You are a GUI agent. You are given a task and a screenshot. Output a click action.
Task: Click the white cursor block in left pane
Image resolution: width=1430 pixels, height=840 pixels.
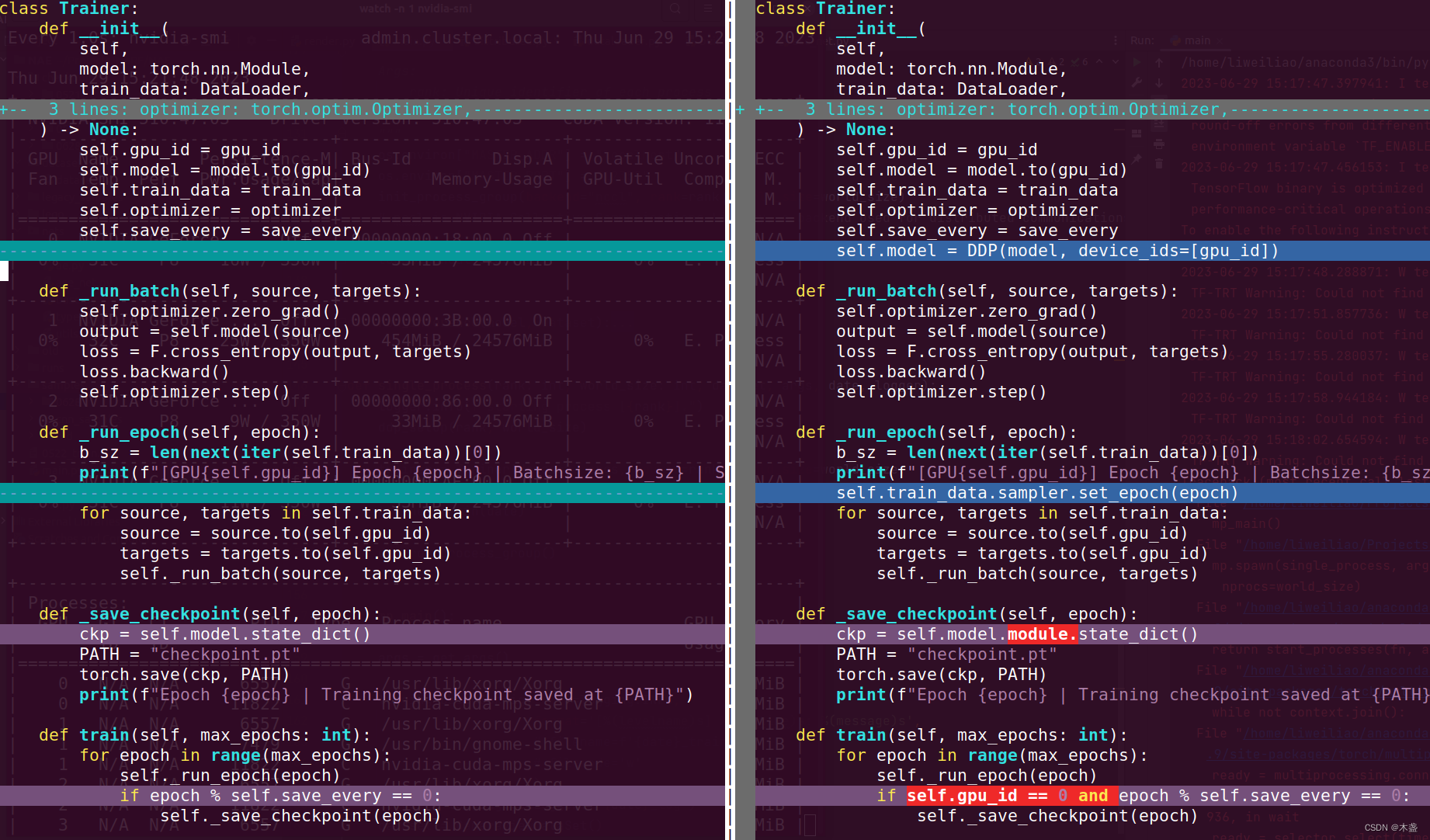pos(4,271)
